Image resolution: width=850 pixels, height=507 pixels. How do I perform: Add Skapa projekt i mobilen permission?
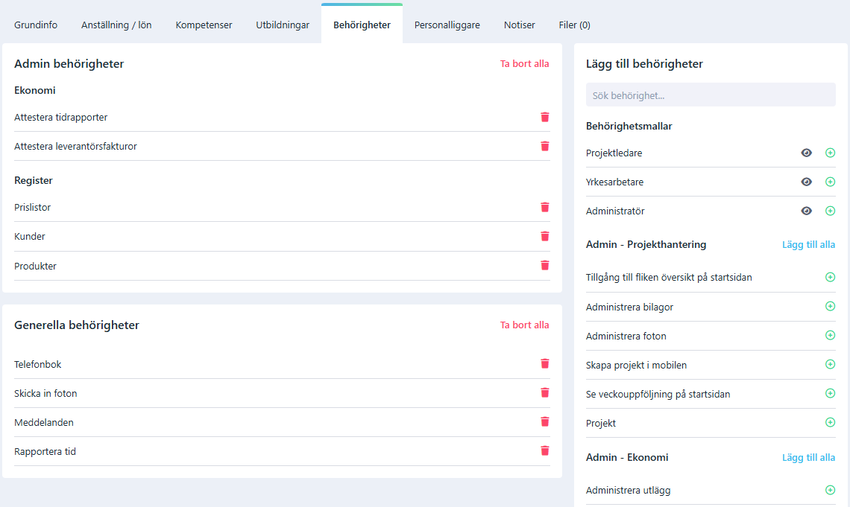(x=830, y=364)
